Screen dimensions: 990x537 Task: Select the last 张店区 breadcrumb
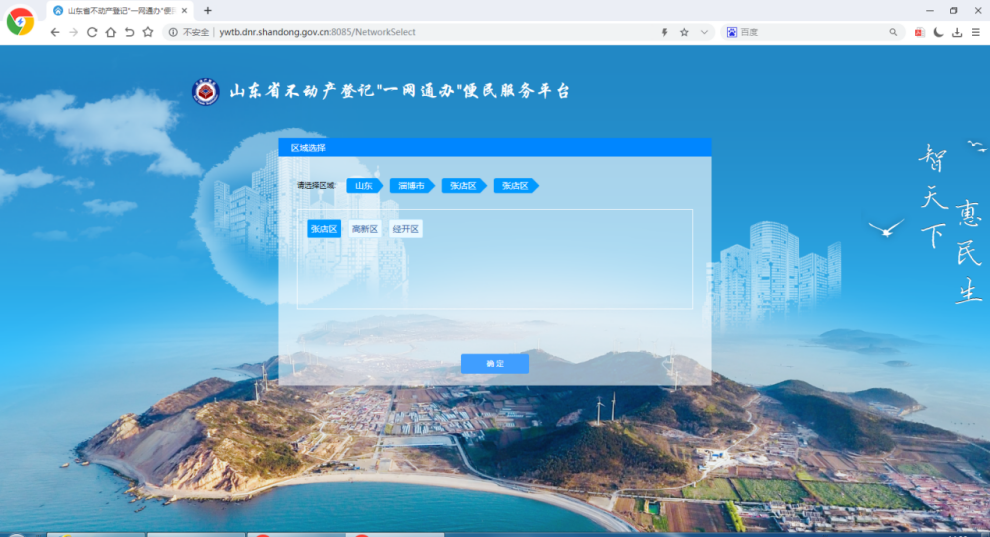point(515,186)
